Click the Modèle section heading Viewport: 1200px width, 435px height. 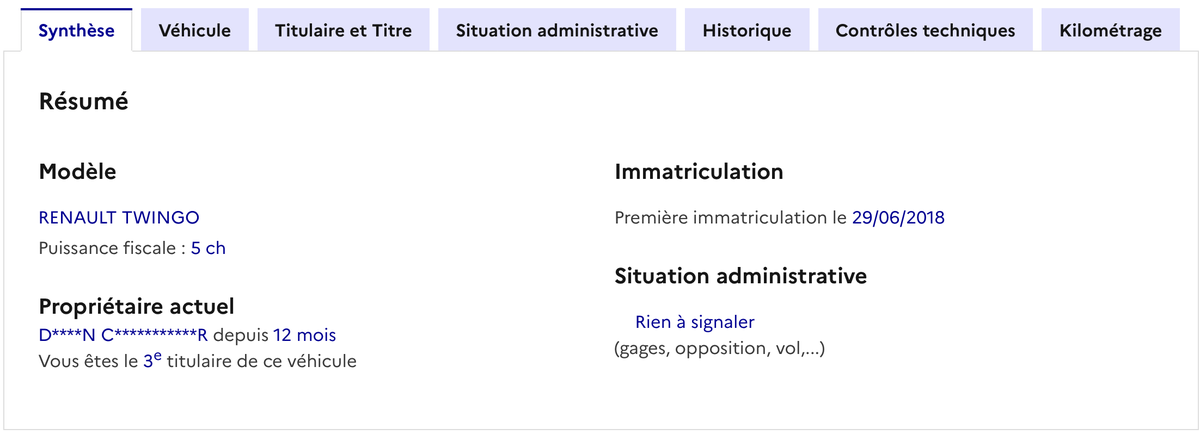[x=77, y=171]
